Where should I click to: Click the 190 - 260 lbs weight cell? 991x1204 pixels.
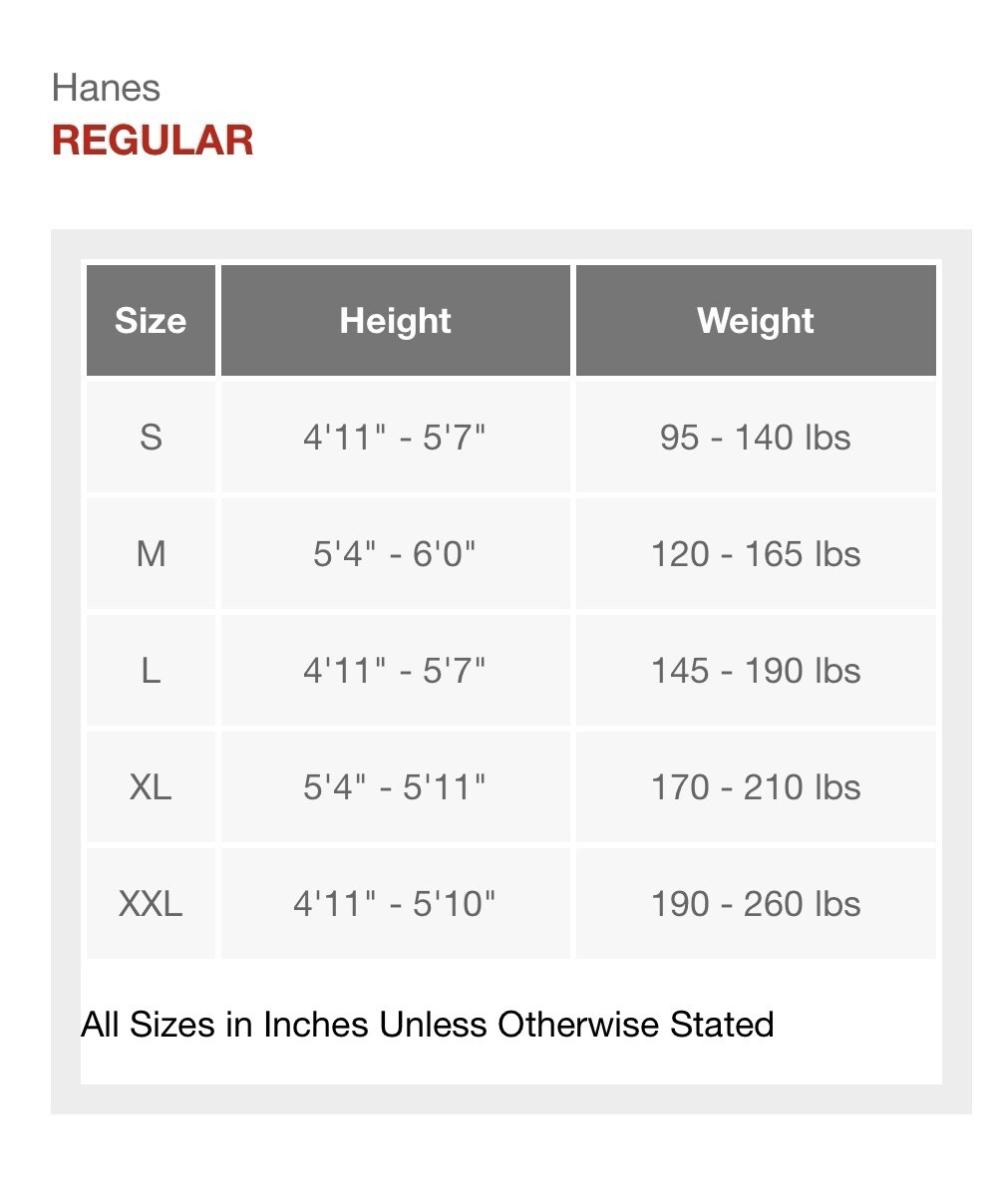756,903
